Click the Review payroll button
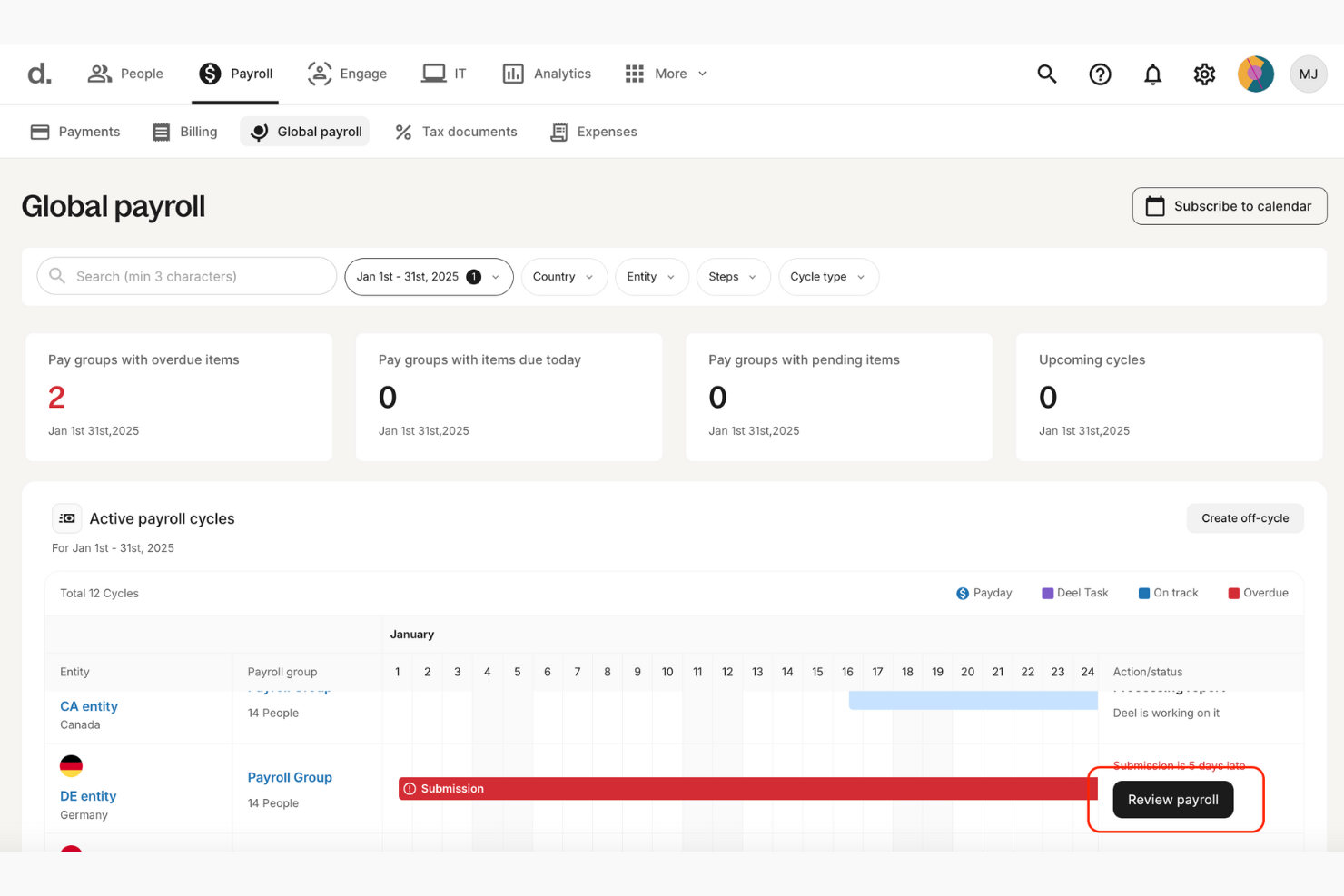Image resolution: width=1344 pixels, height=896 pixels. [1173, 800]
